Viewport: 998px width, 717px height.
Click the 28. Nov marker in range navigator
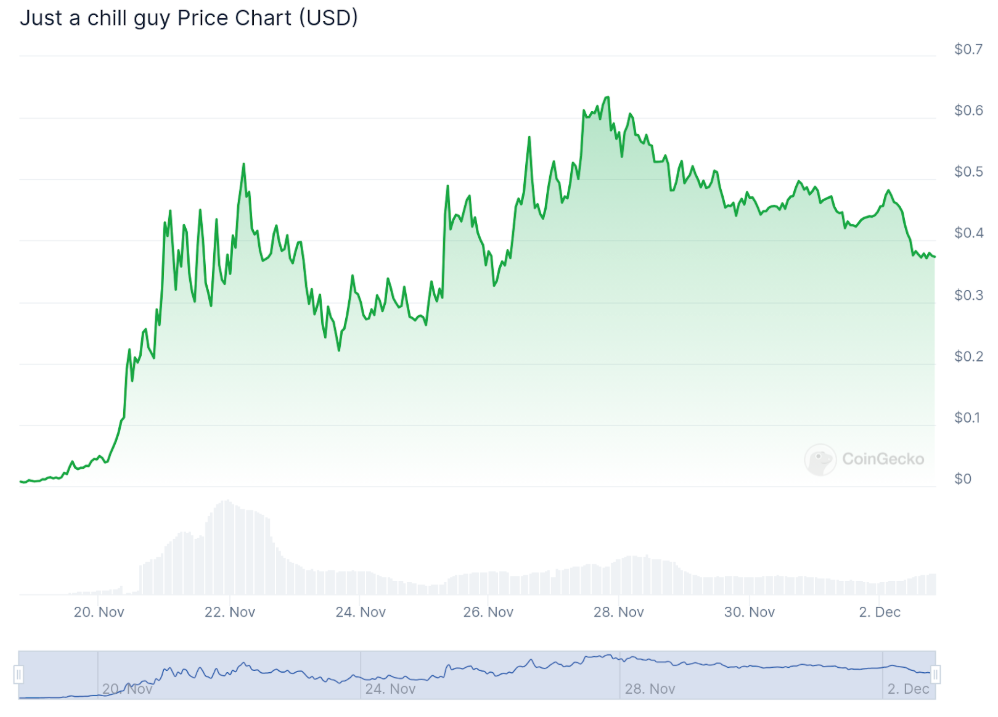coord(649,689)
